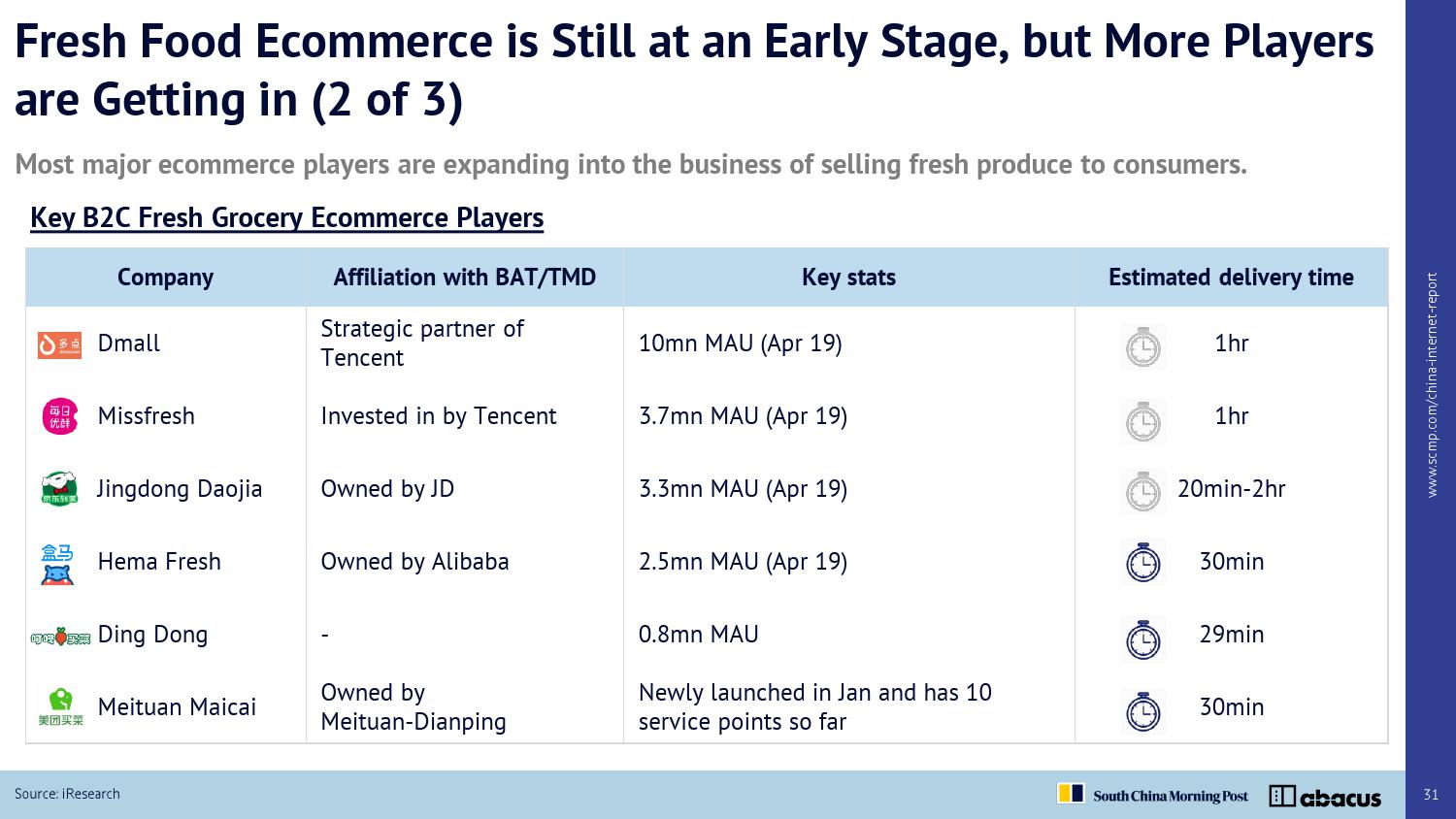Click the Jingdong Daojia logo icon
The height and width of the screenshot is (819, 1456).
click(x=58, y=489)
